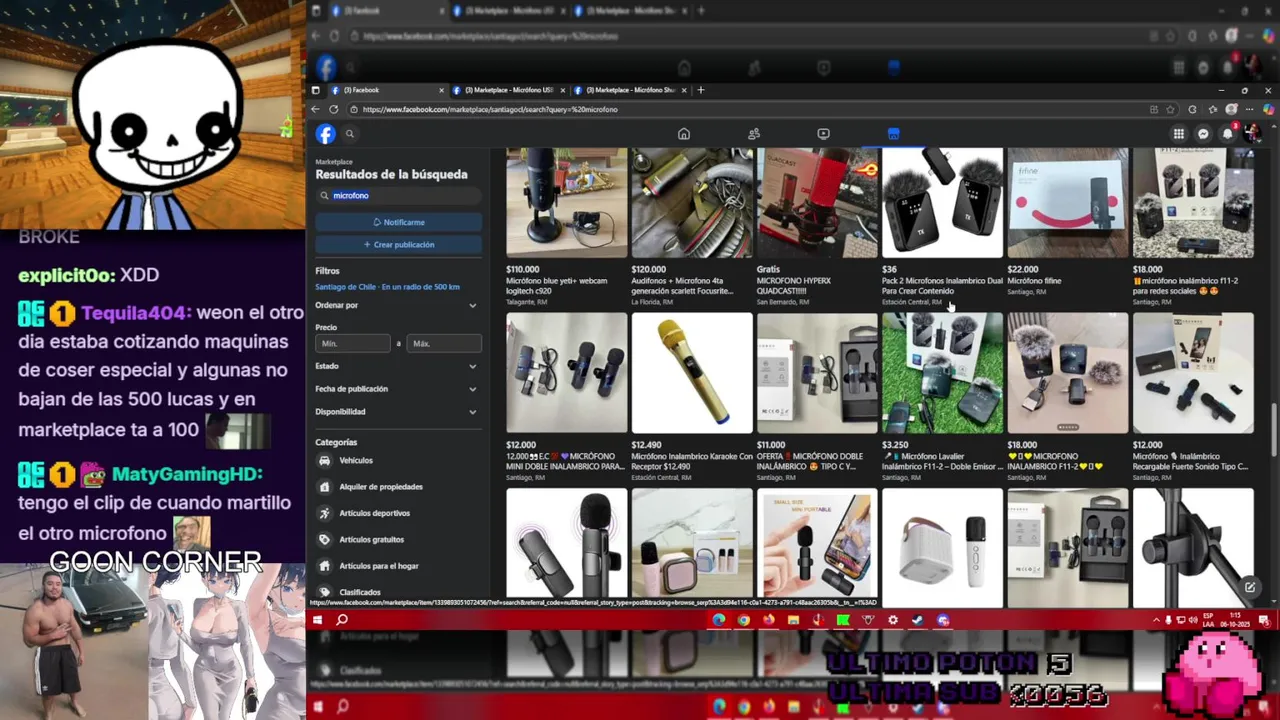Screen dimensions: 1280x720
Task: Open File Explorer from the taskbar
Action: pyautogui.click(x=793, y=620)
